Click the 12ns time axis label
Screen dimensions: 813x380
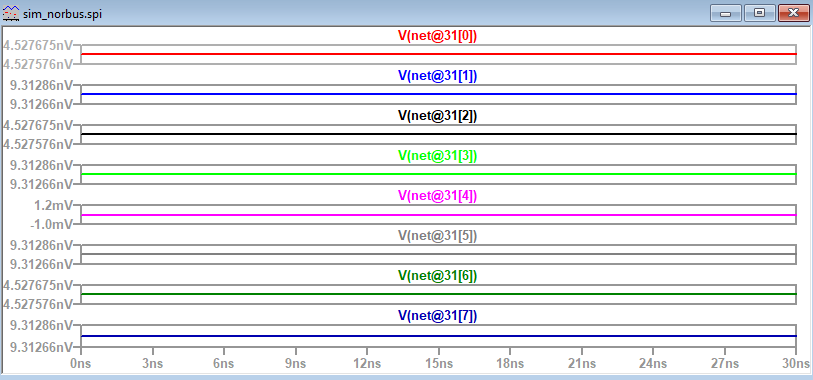[x=367, y=364]
